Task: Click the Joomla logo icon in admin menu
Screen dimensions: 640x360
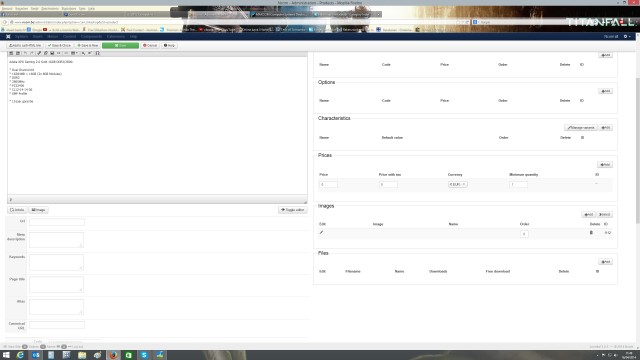Action: [x=8, y=36]
